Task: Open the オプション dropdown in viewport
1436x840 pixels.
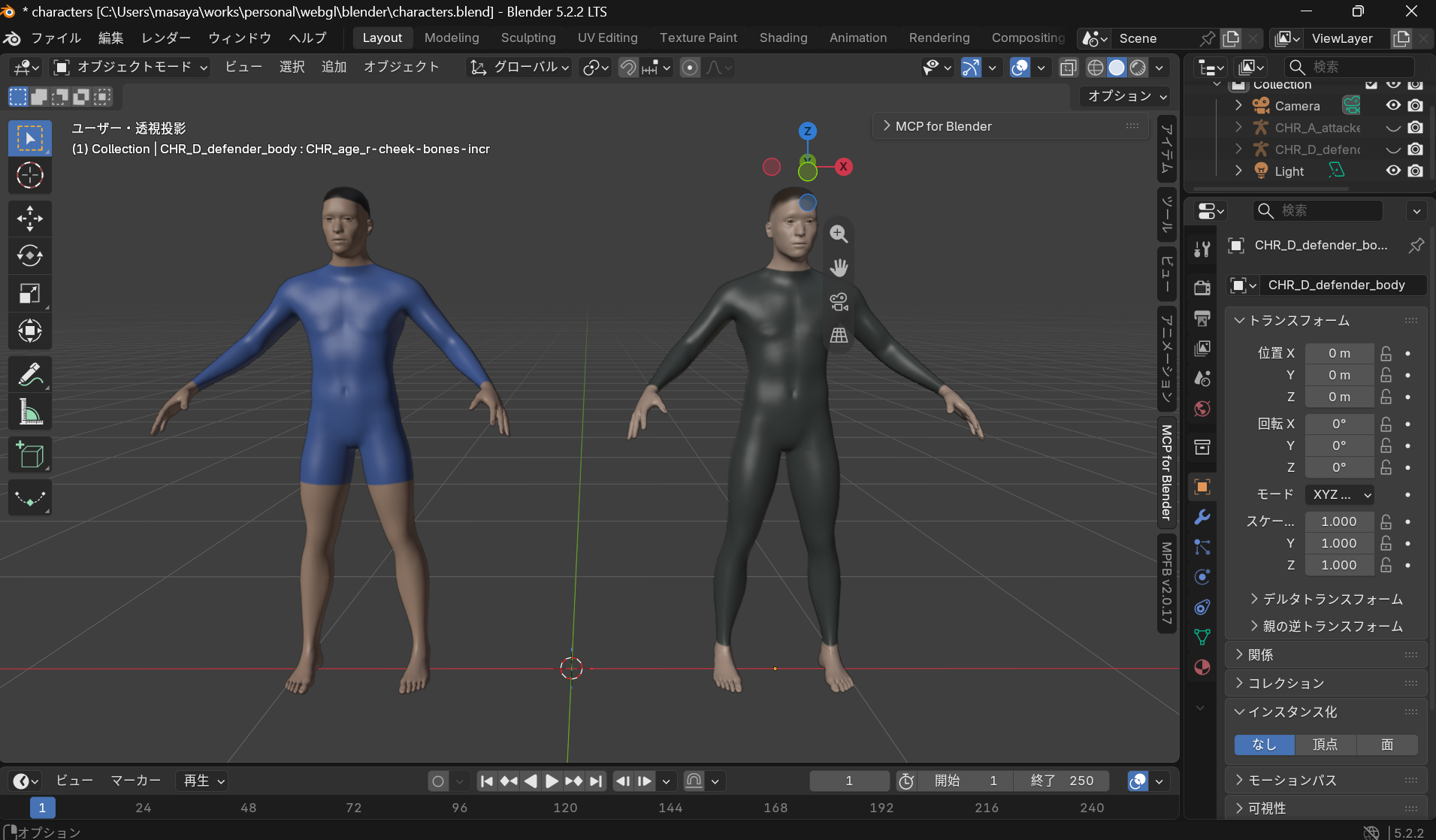Action: point(1126,96)
